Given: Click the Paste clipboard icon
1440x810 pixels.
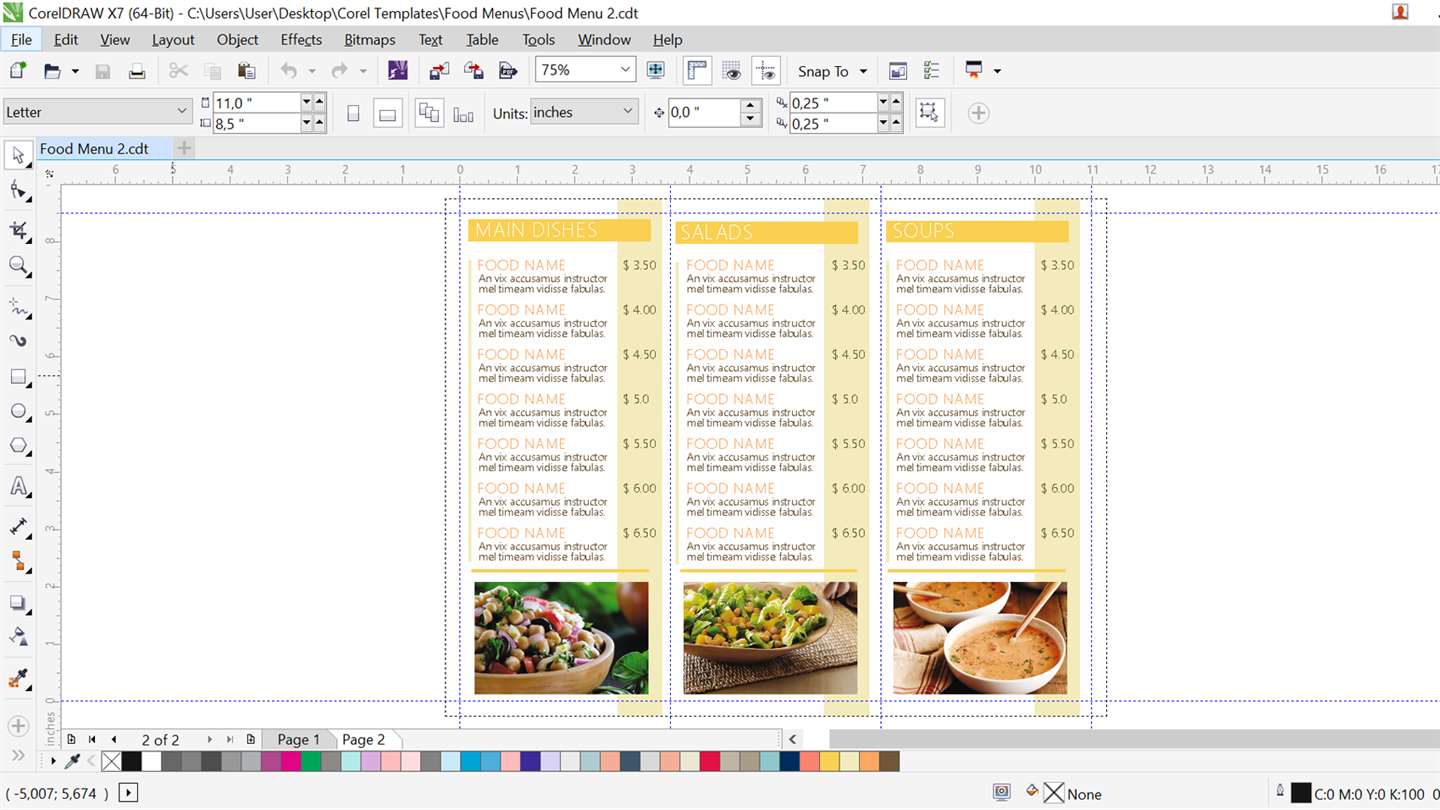Looking at the screenshot, I should [x=246, y=71].
